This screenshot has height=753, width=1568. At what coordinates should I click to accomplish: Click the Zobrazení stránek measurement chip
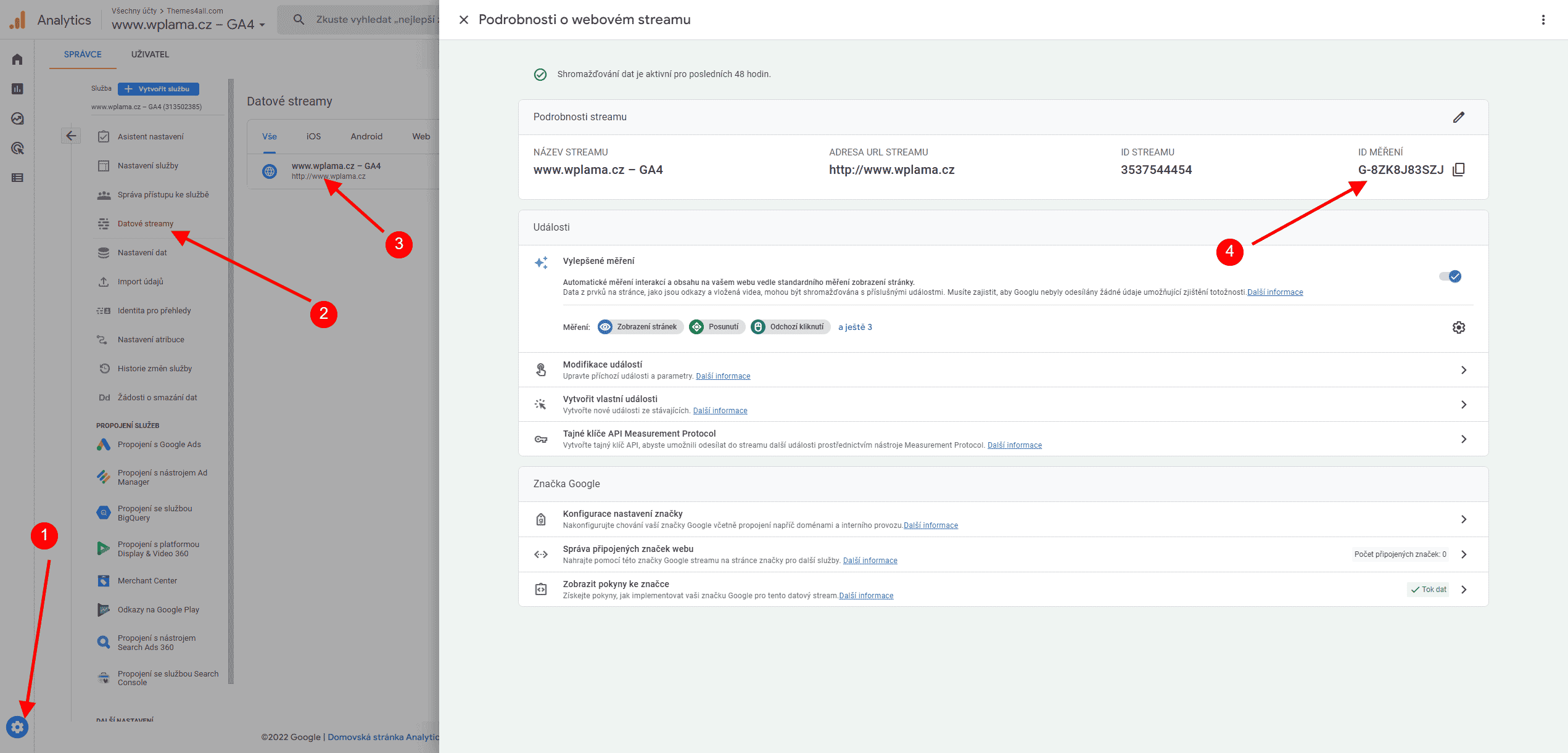tap(640, 327)
